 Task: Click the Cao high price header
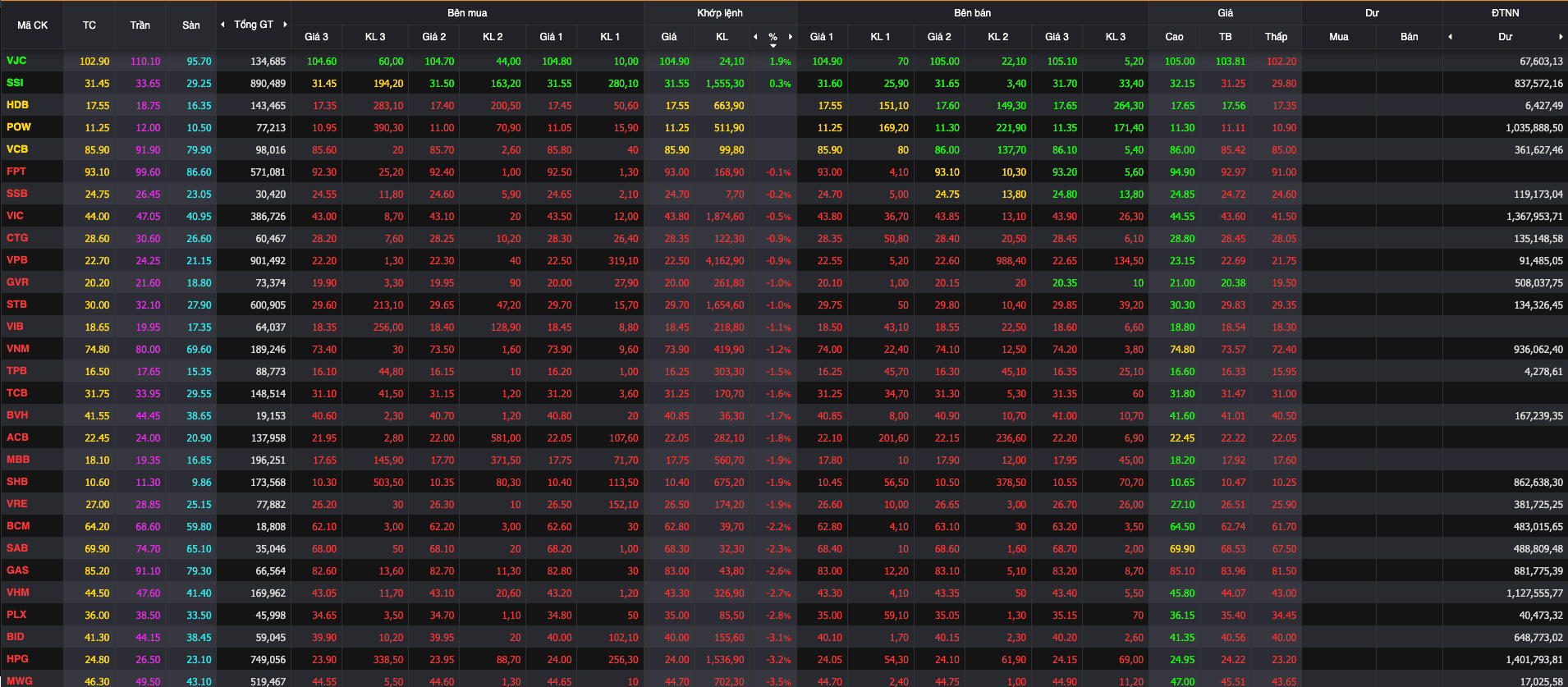1175,37
